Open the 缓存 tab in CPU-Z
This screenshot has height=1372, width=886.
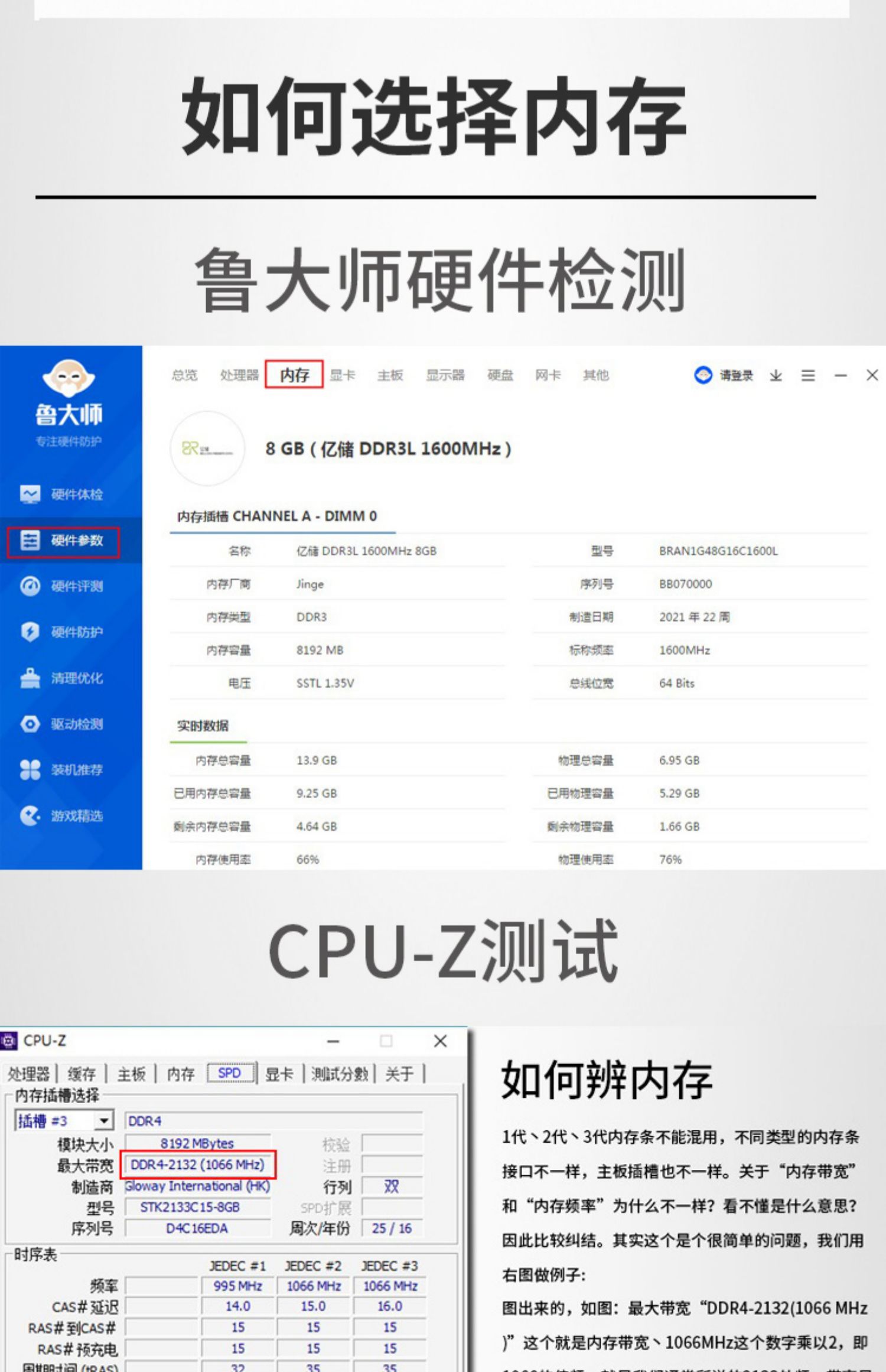tap(82, 1074)
